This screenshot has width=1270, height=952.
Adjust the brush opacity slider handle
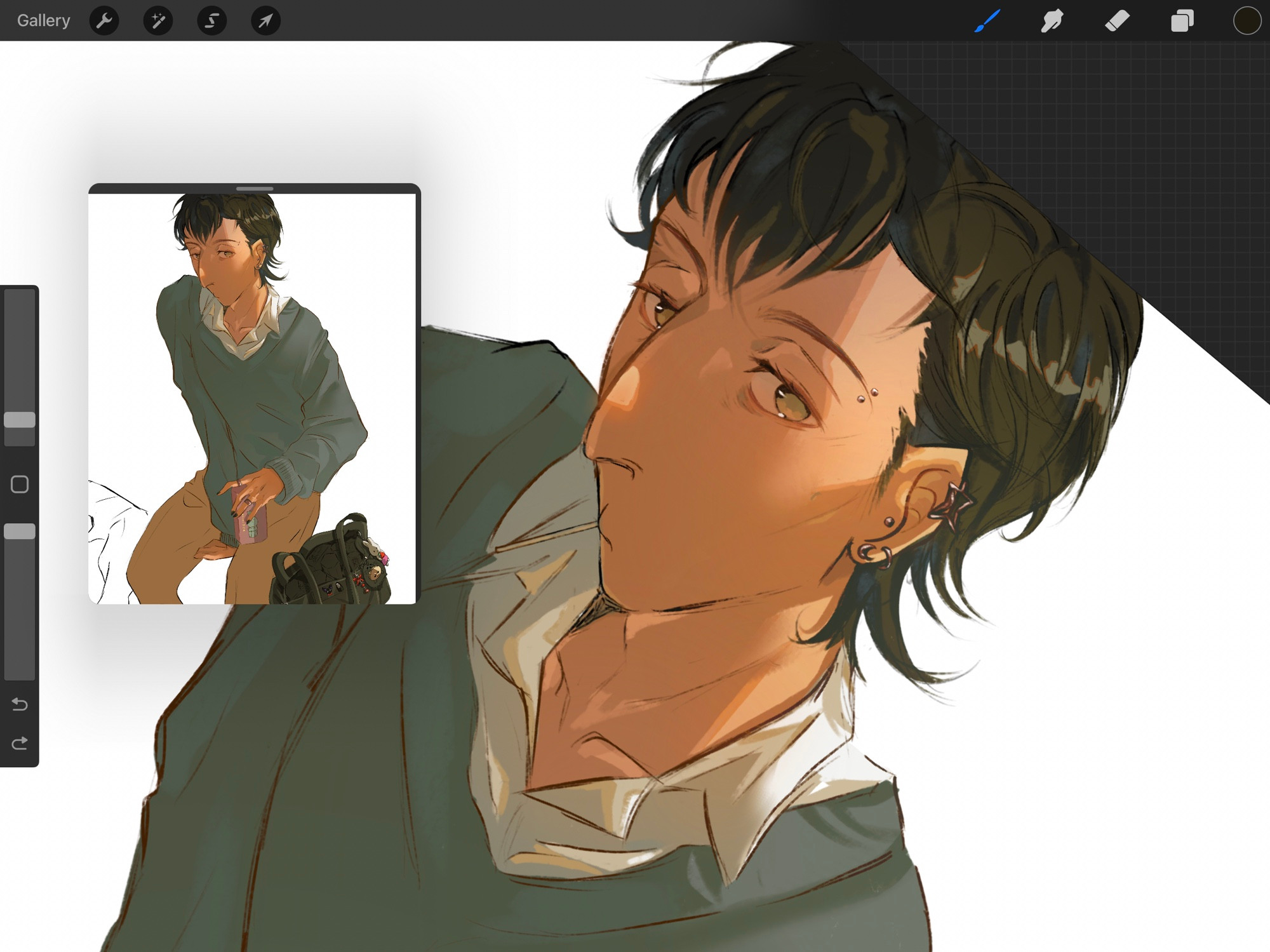coord(20,531)
